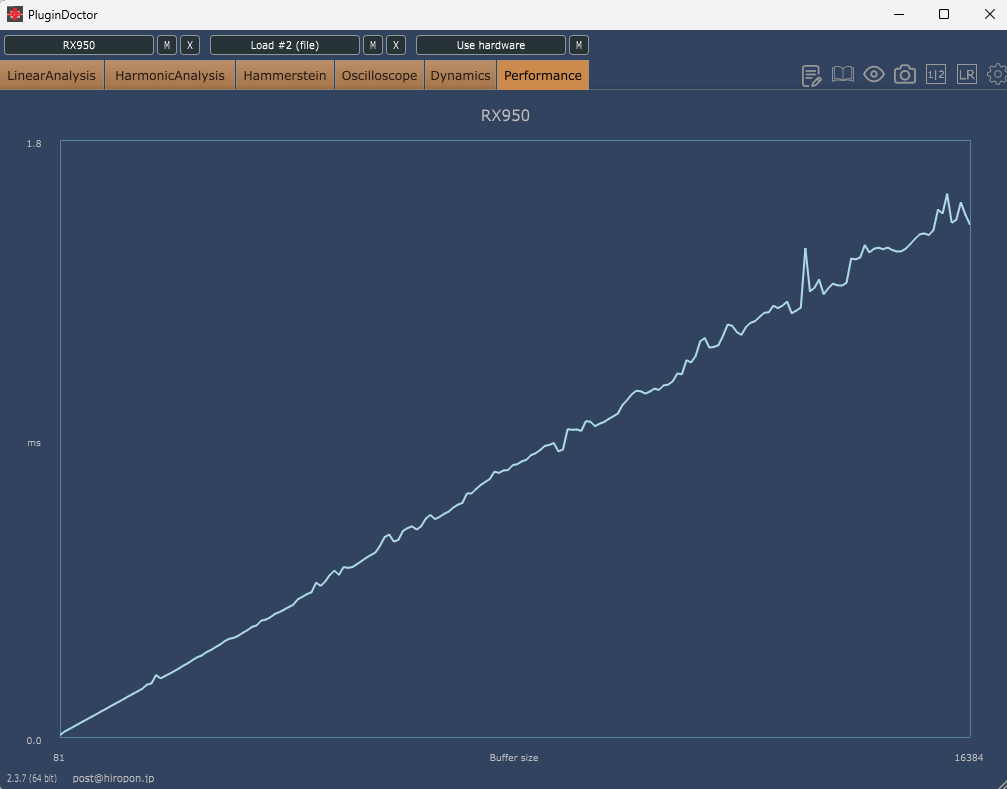Click the 0.0 y-axis minimum value

(34, 740)
